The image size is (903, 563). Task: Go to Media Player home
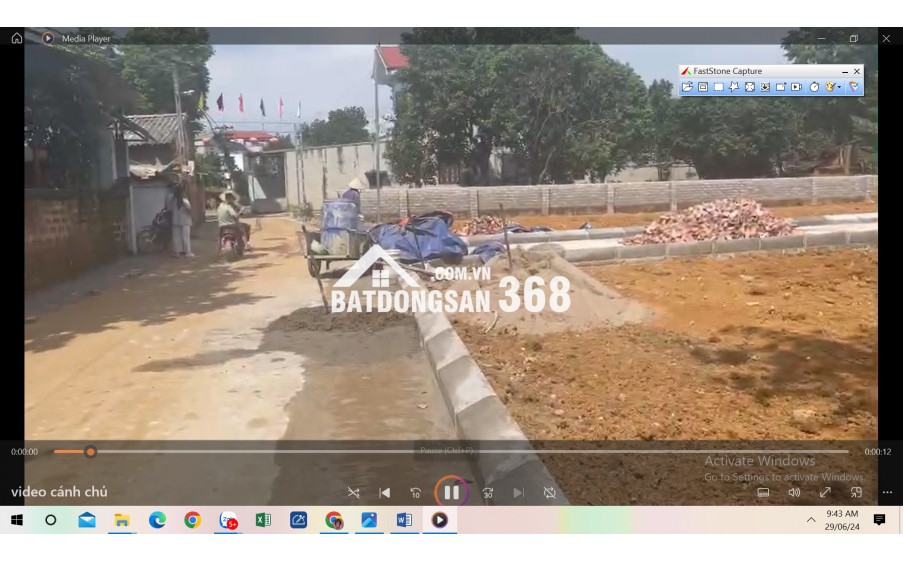[17, 38]
